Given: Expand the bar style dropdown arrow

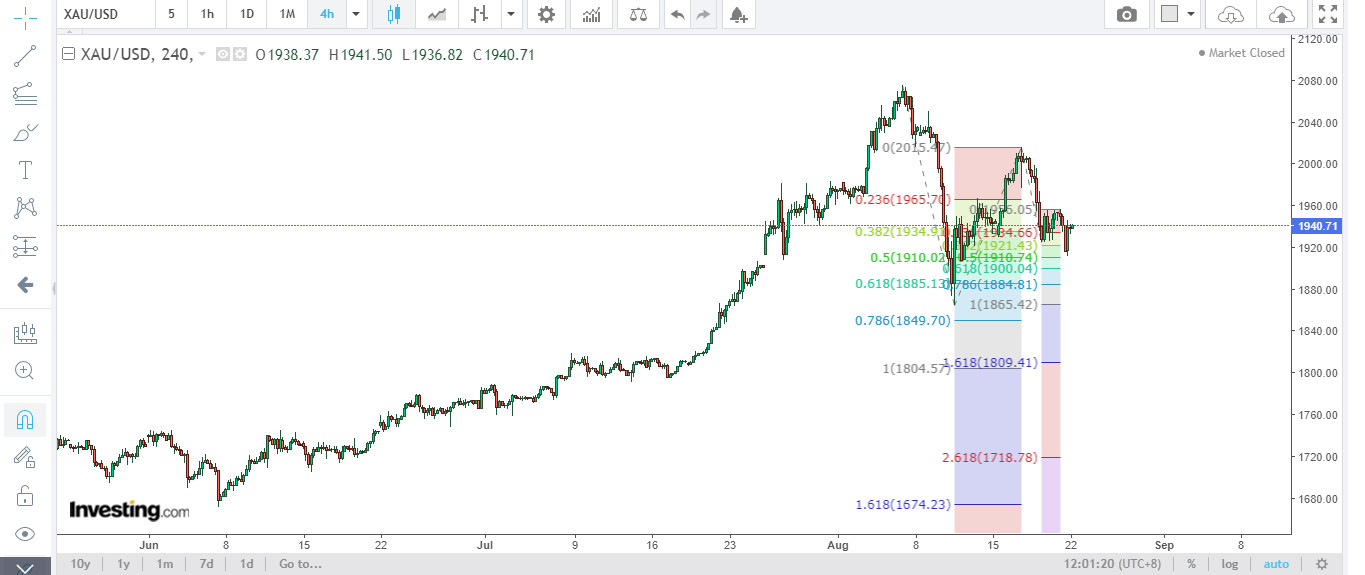Looking at the screenshot, I should coord(511,14).
